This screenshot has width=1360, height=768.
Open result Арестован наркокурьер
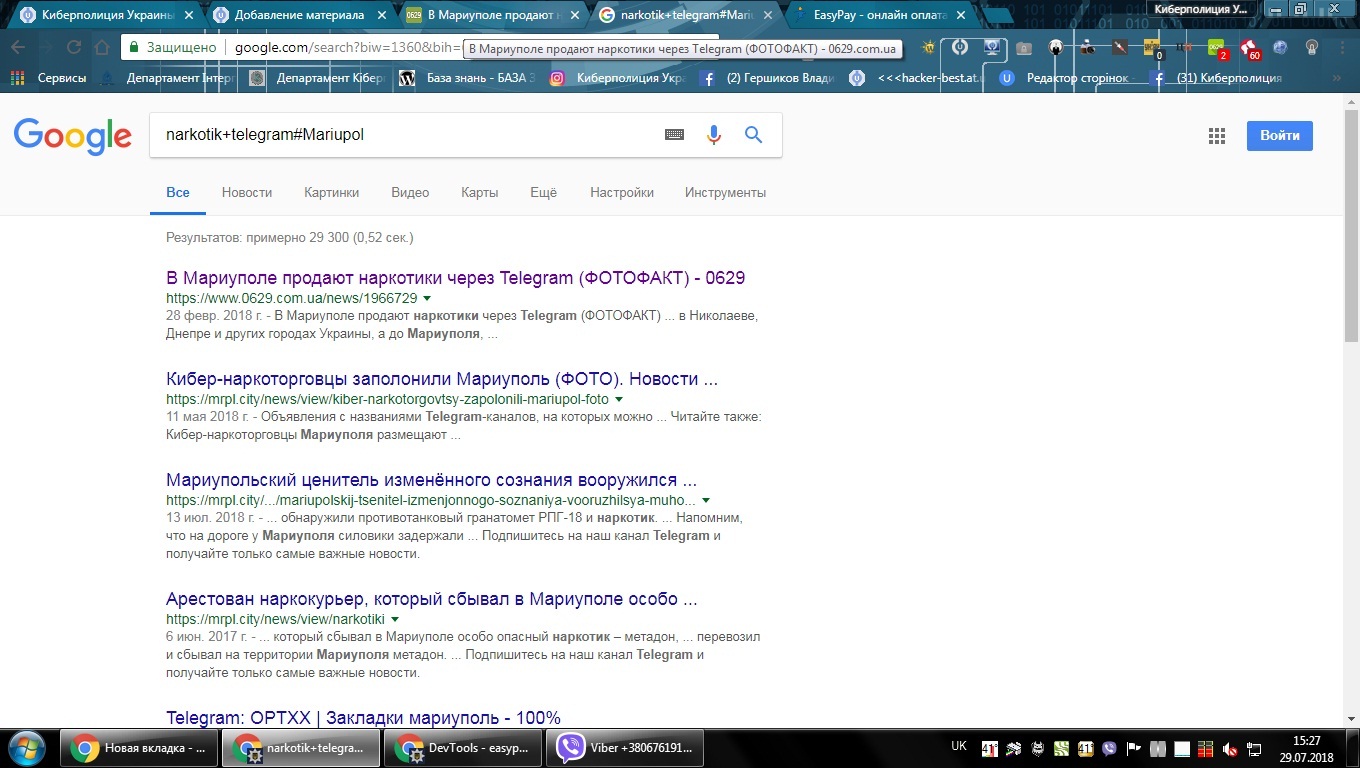pos(431,599)
